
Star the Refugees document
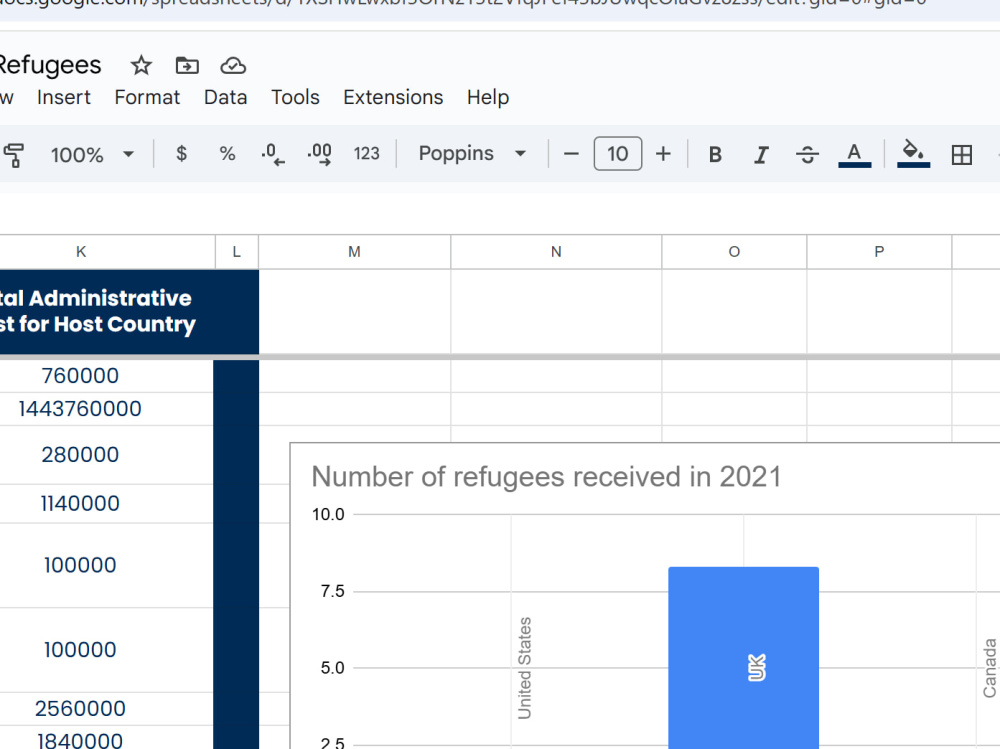pos(141,66)
